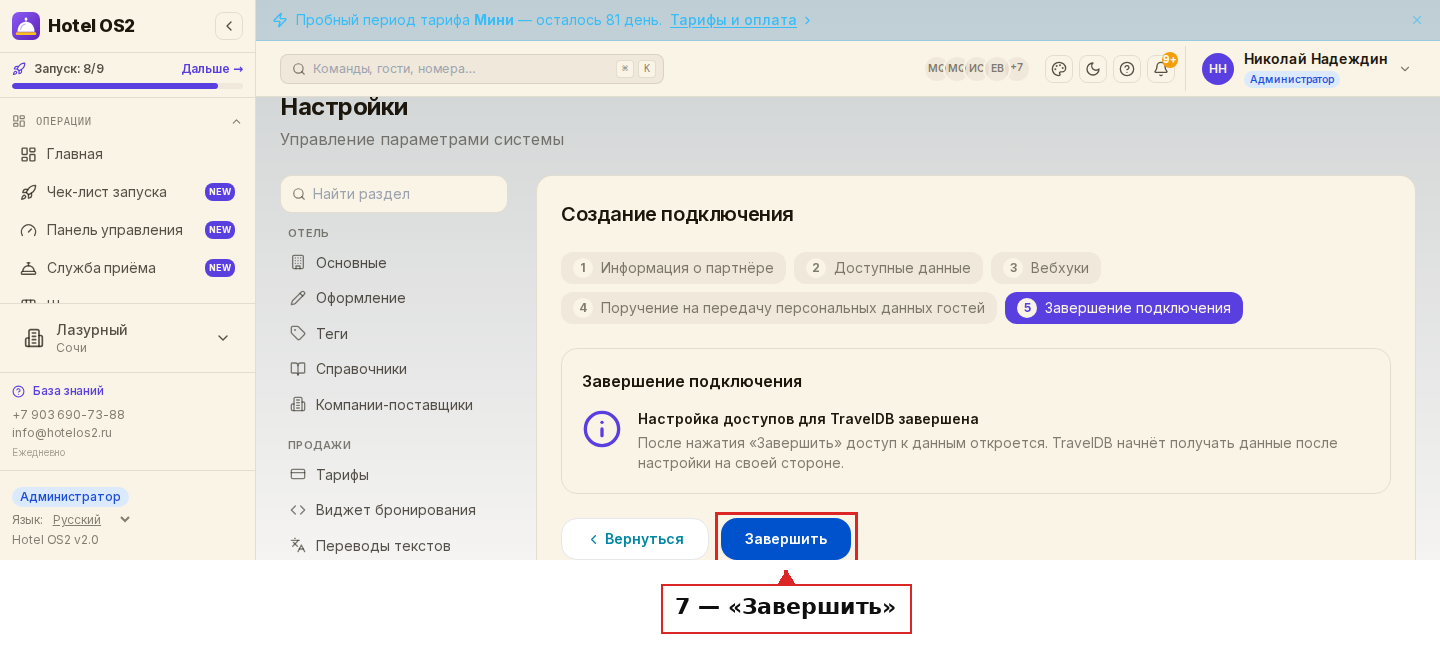Focus the Найти раздел search field

click(394, 194)
